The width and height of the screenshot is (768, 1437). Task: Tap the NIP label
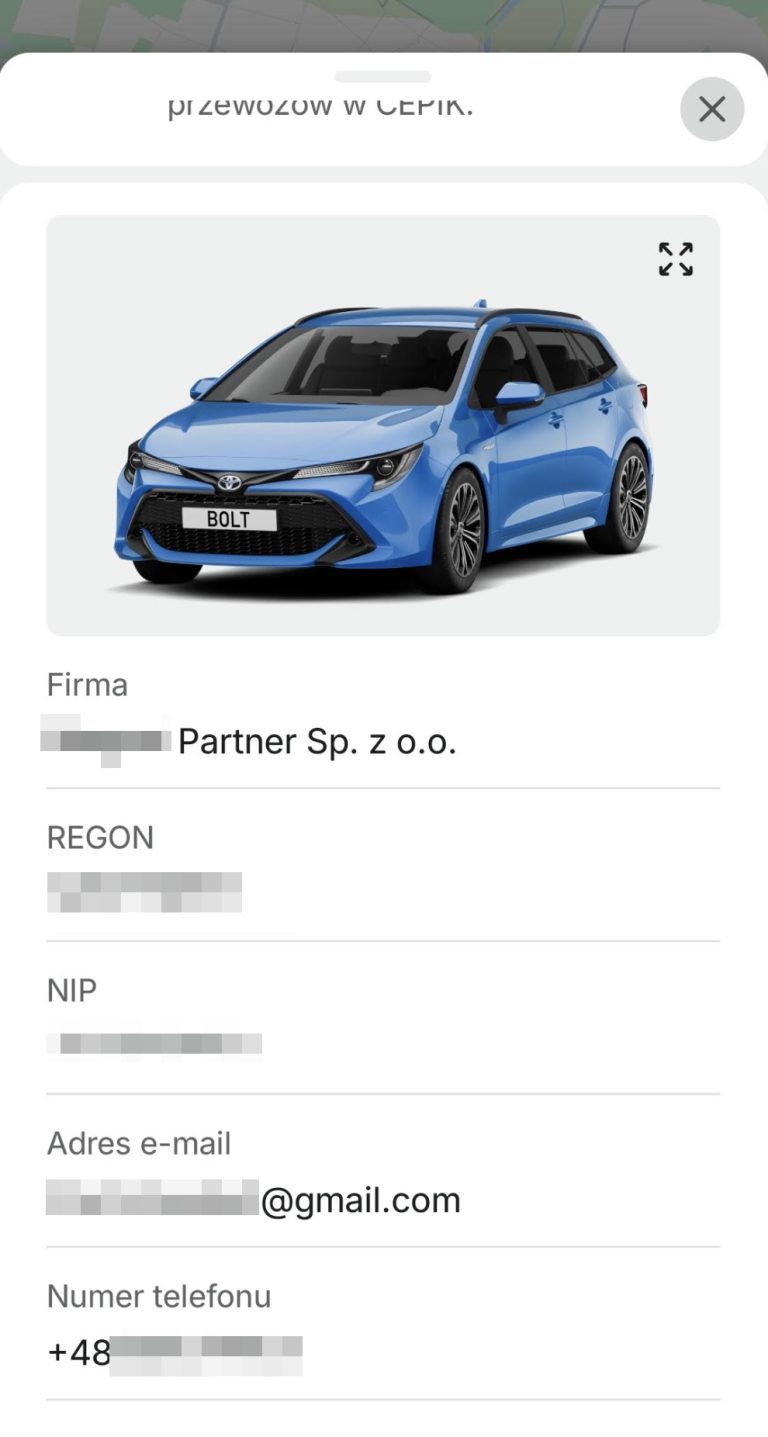[x=72, y=991]
